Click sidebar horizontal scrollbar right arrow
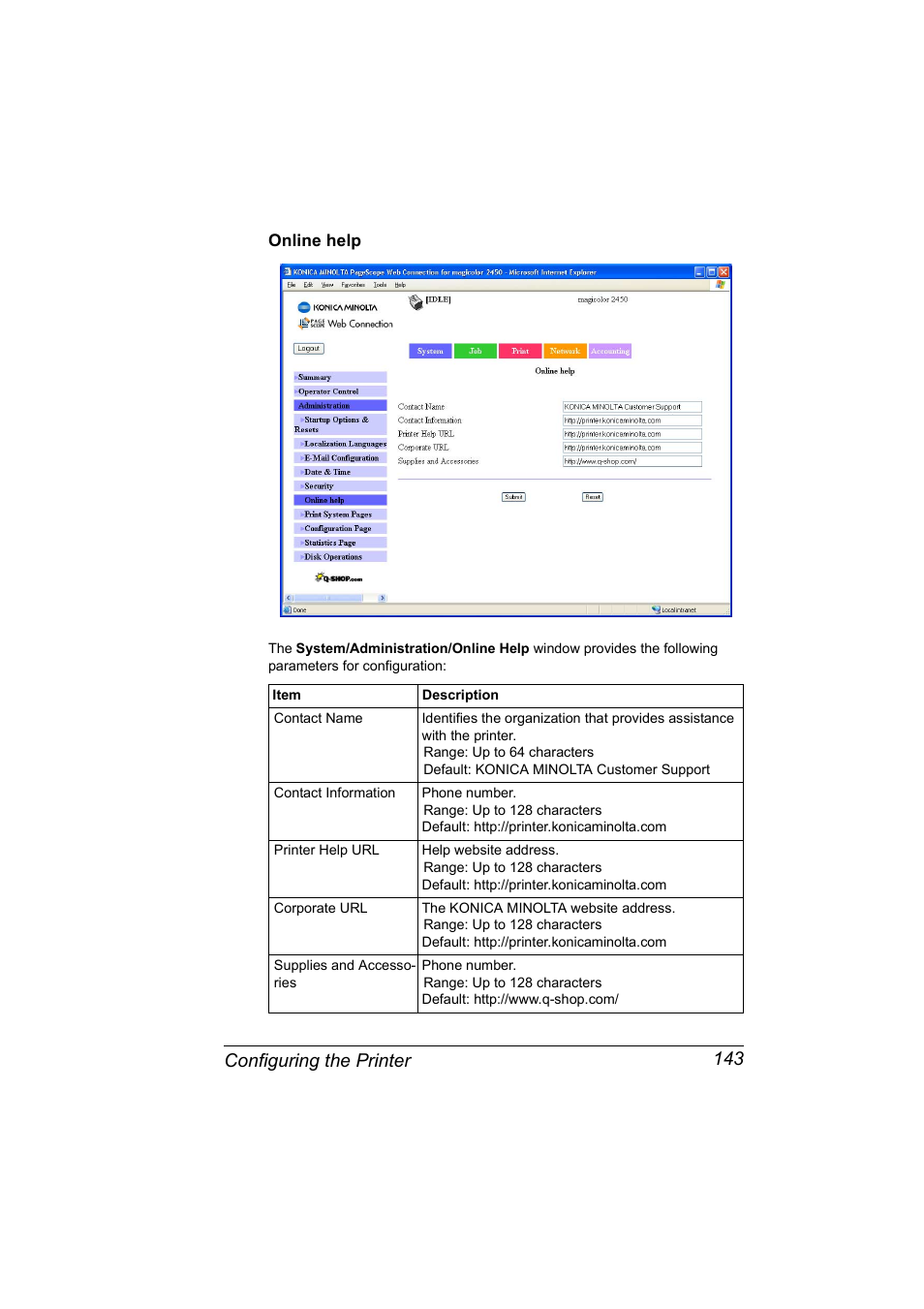The image size is (924, 1309). (383, 599)
